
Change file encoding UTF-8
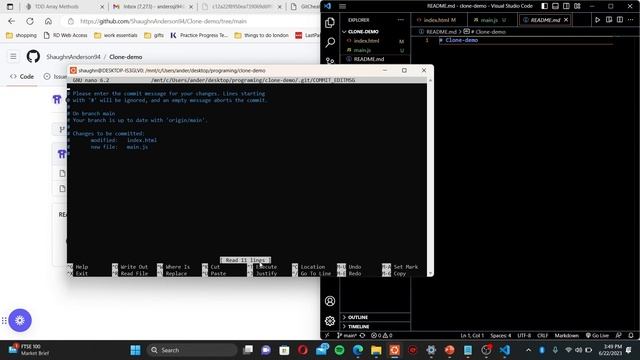[x=524, y=336]
